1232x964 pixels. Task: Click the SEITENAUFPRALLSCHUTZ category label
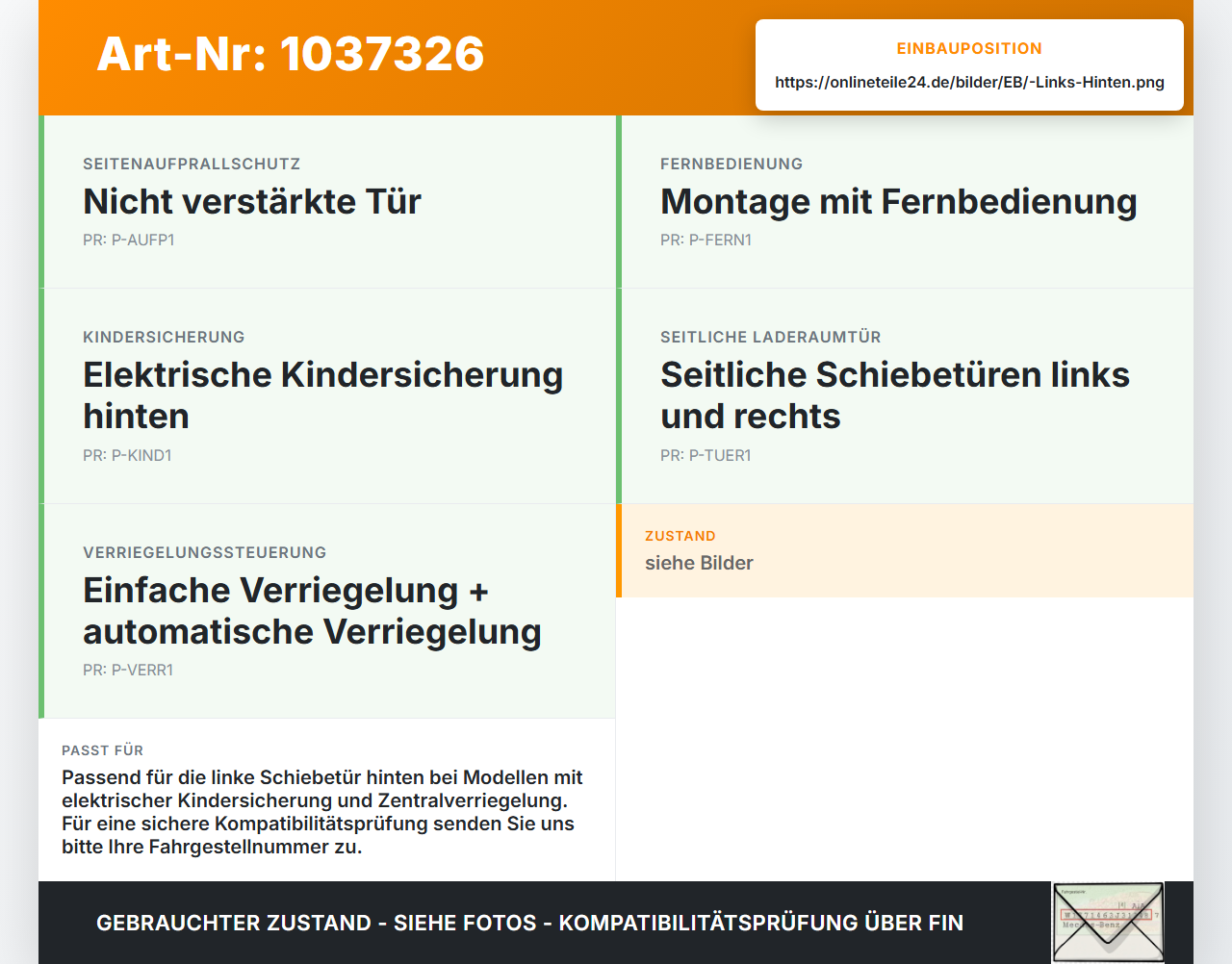pyautogui.click(x=192, y=164)
